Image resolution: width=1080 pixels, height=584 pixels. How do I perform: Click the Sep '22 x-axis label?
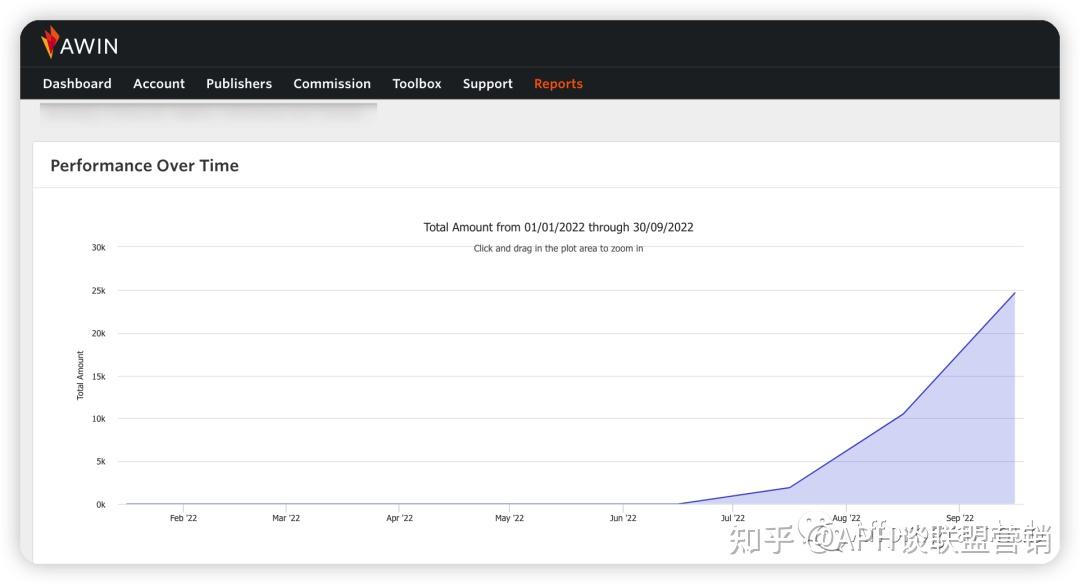point(959,518)
